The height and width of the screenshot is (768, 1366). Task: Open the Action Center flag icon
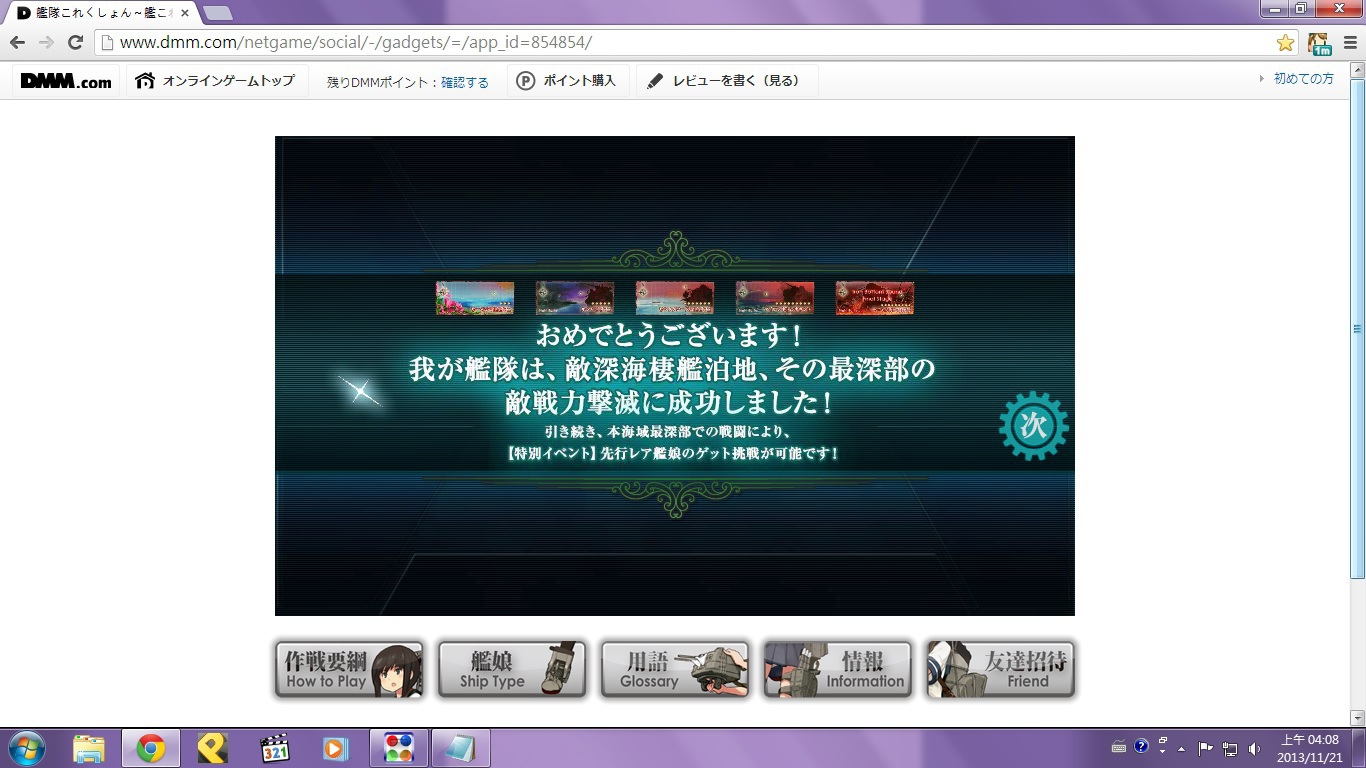[1206, 748]
